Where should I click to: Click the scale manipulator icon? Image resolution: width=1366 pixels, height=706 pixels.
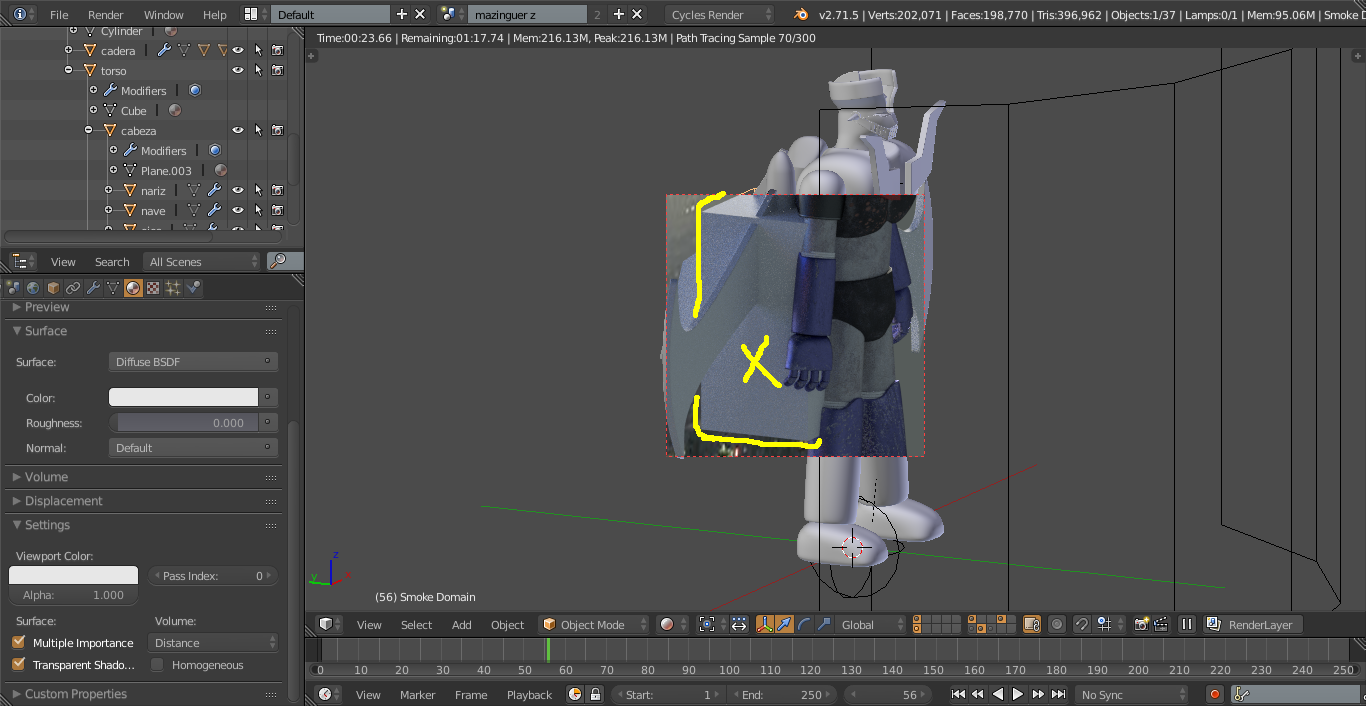point(824,624)
